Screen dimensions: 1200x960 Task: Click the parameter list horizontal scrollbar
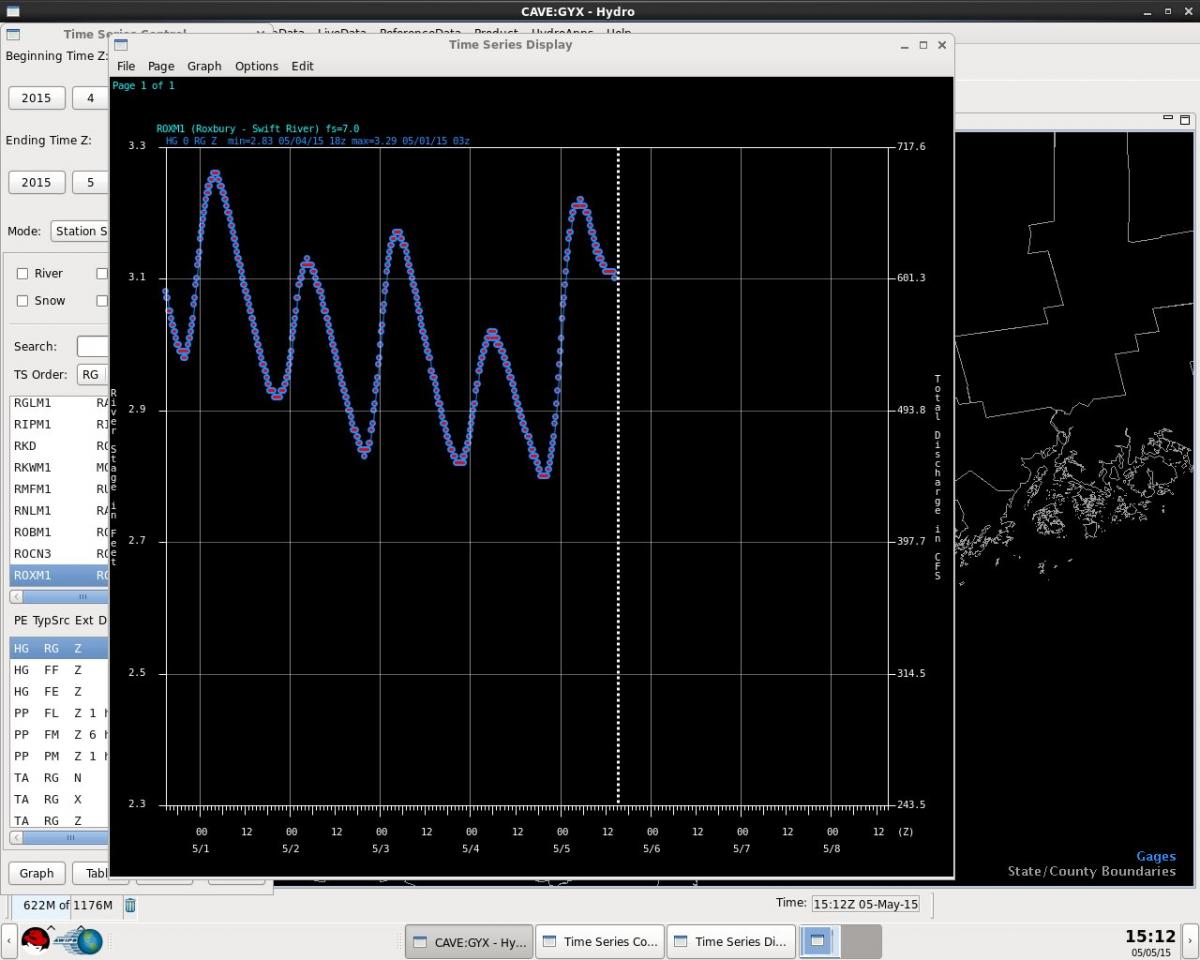pos(65,837)
